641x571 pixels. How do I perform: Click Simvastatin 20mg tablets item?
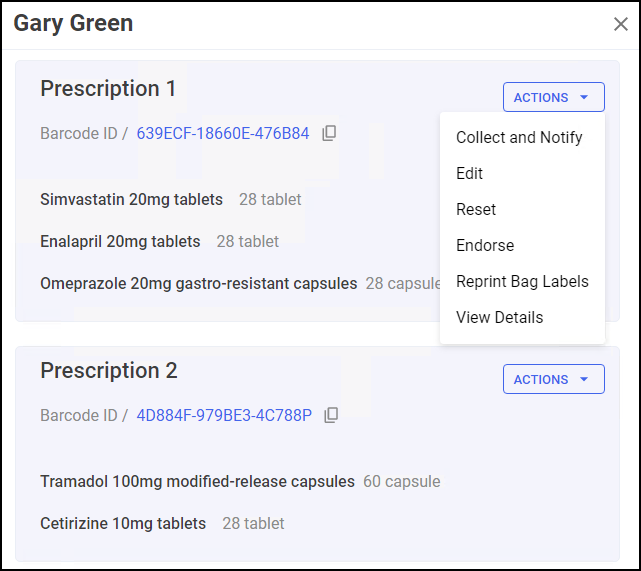point(131,199)
